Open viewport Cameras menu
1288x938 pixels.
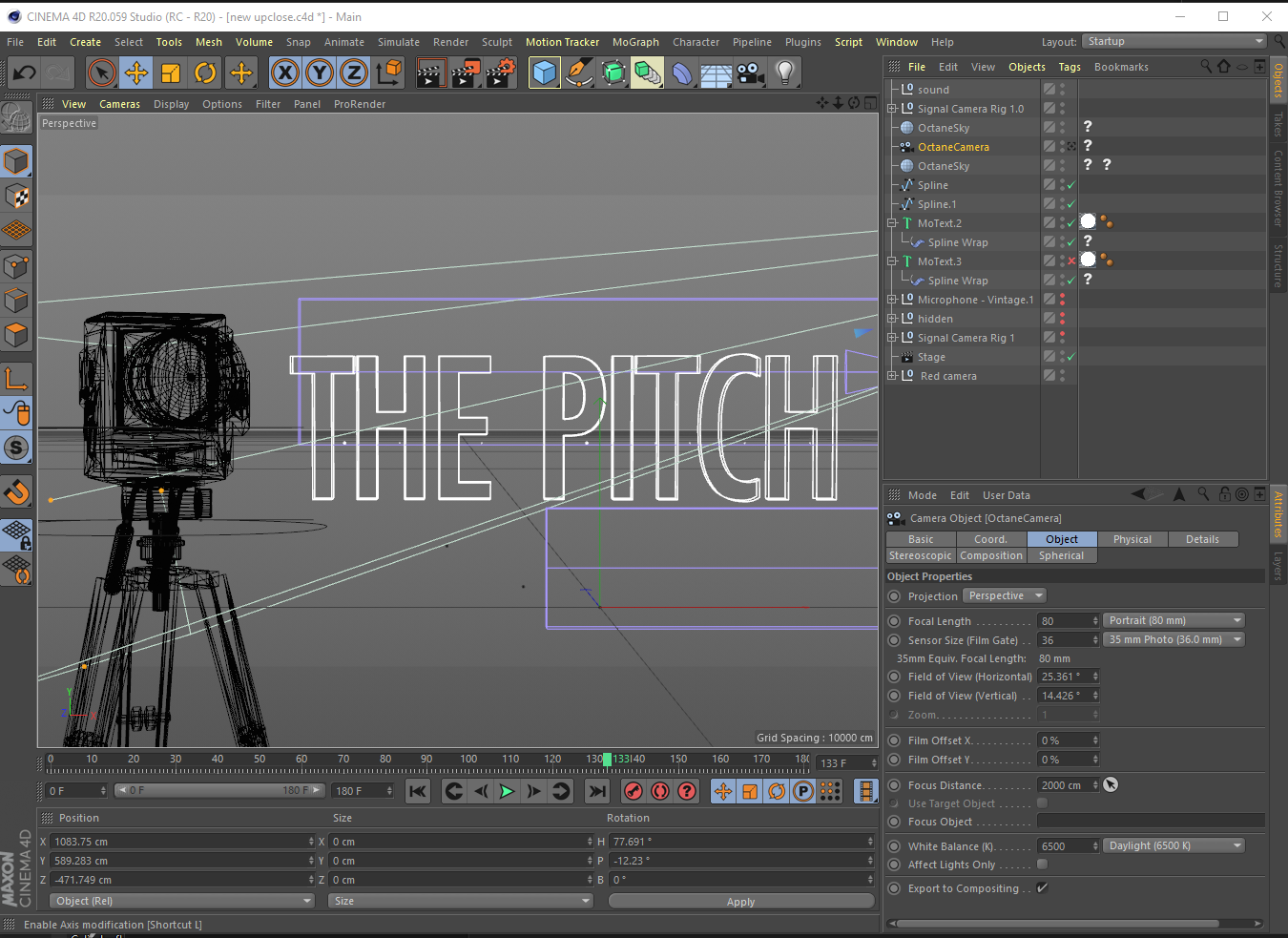(119, 104)
